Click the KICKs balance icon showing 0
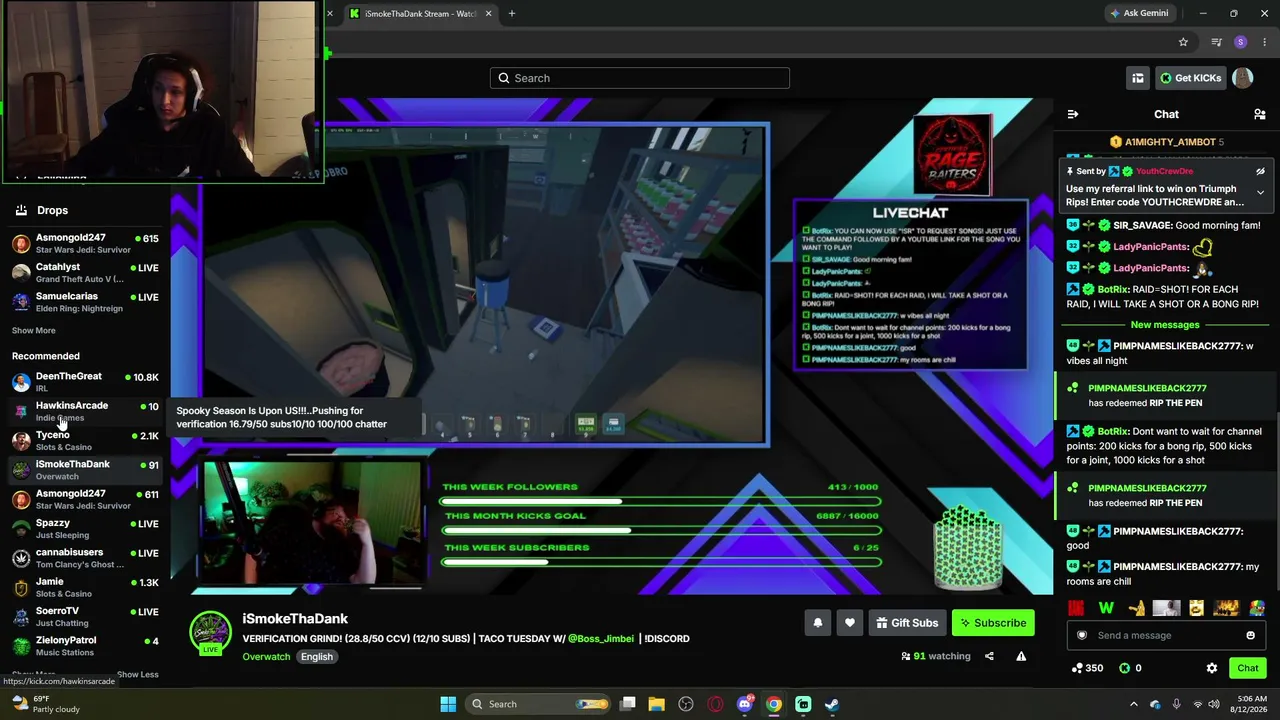The width and height of the screenshot is (1280, 720). [1124, 668]
